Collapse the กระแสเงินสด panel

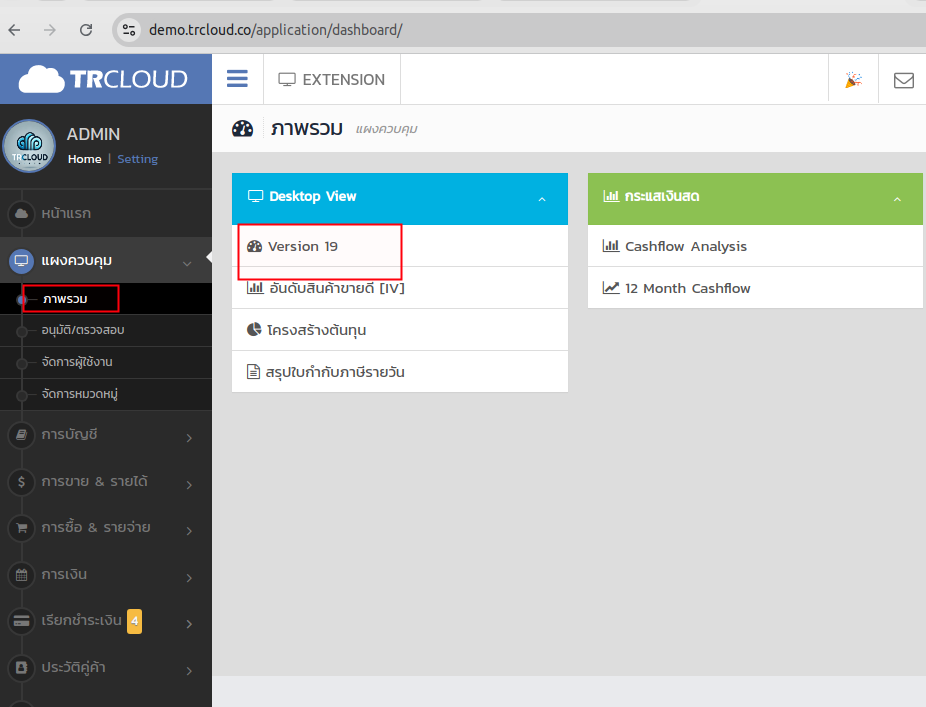[897, 199]
